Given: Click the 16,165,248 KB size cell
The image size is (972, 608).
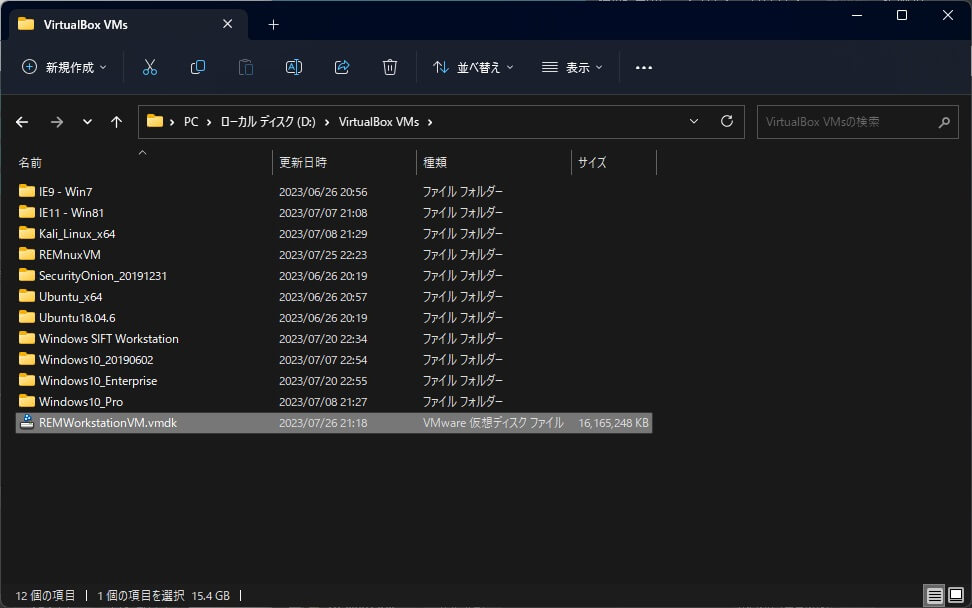Looking at the screenshot, I should (x=614, y=423).
